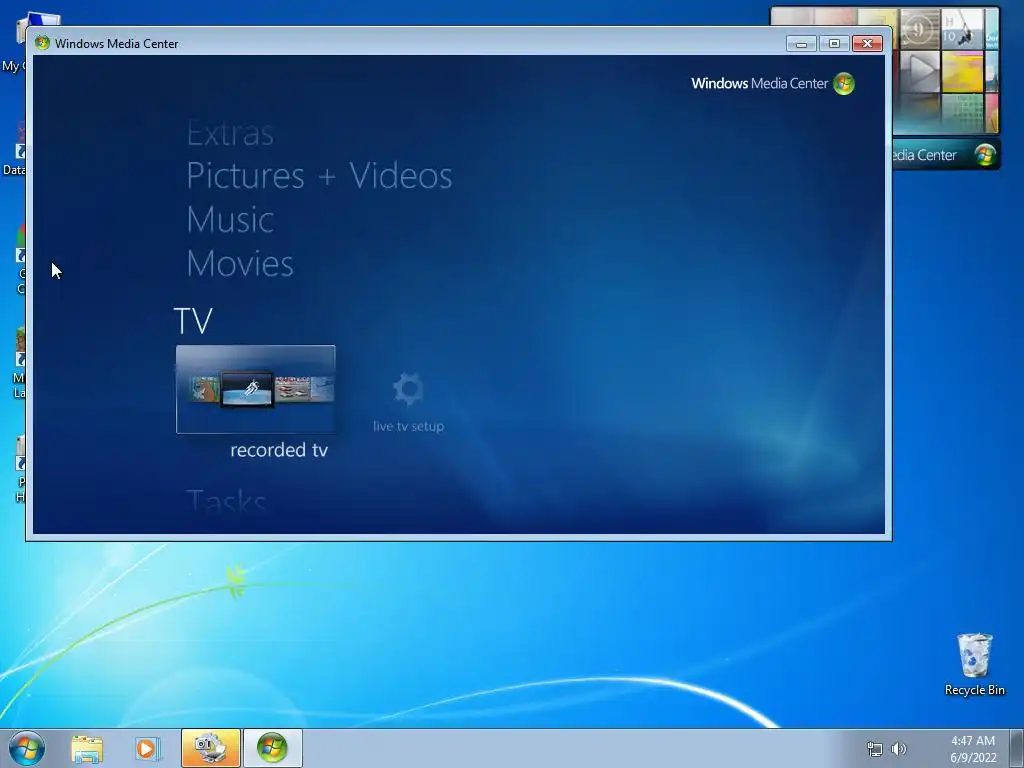
Task: Click the recorded tv label
Action: coord(279,450)
